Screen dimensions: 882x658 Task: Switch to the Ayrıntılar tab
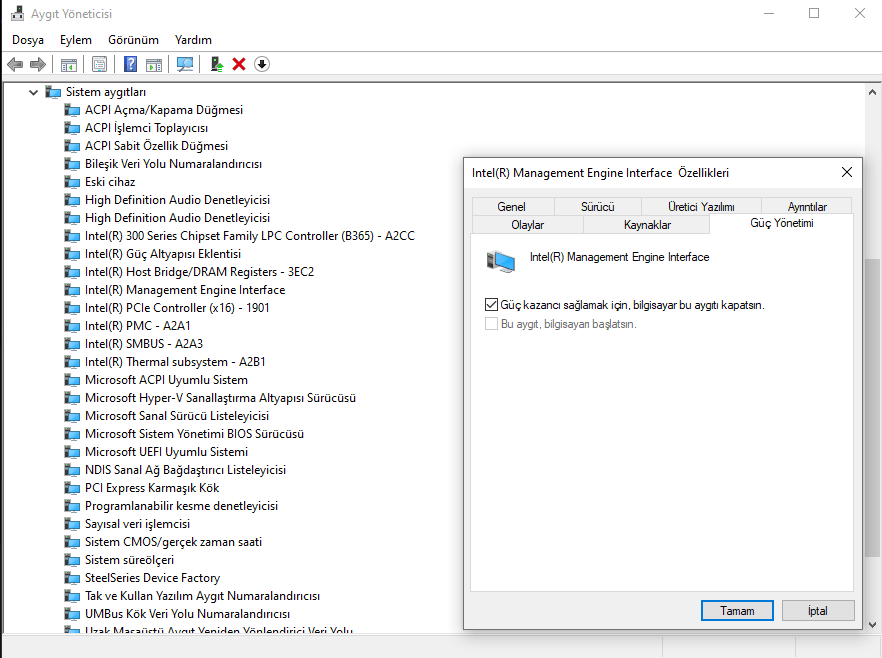click(x=807, y=207)
